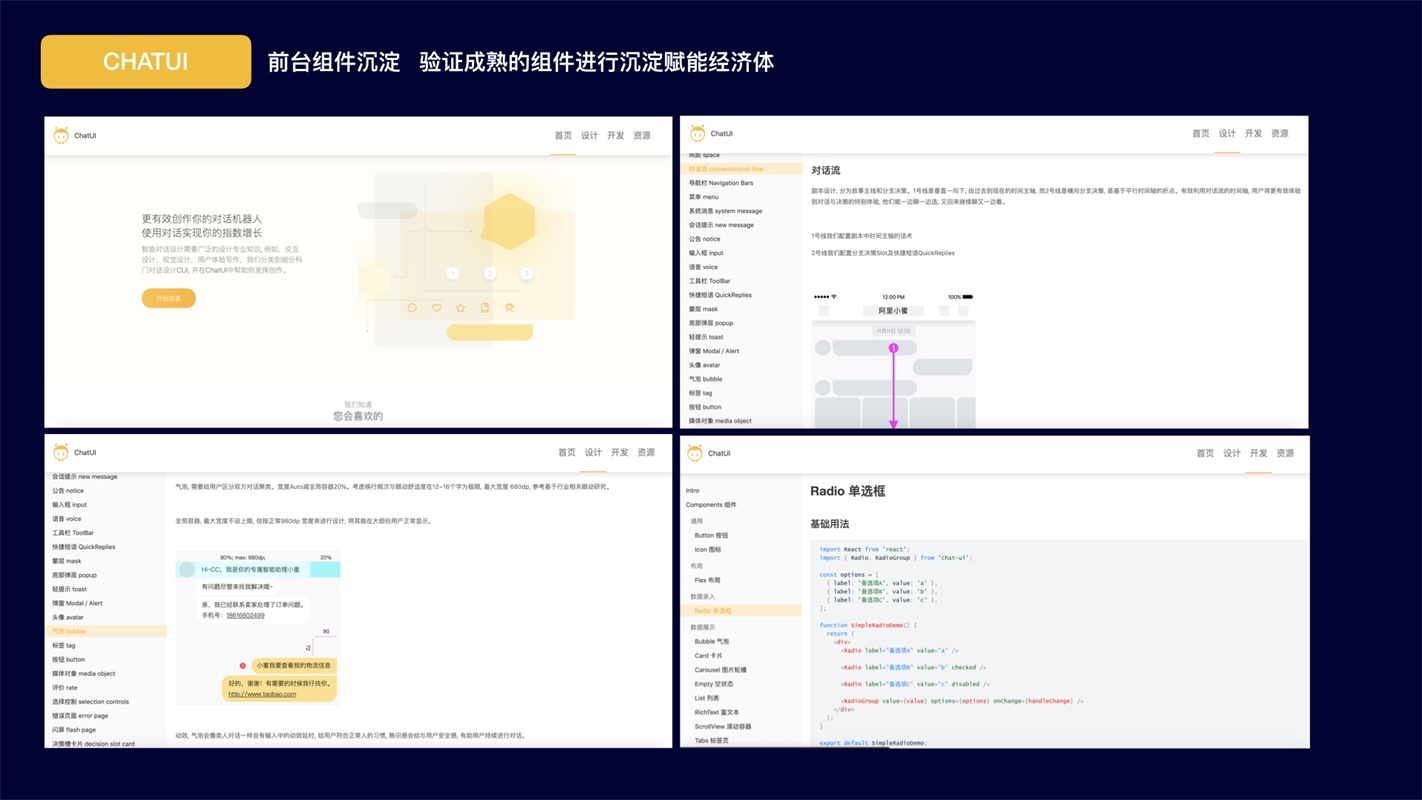Open Components 组件 in the Radio panel sidebar
The width and height of the screenshot is (1422, 800).
[711, 505]
